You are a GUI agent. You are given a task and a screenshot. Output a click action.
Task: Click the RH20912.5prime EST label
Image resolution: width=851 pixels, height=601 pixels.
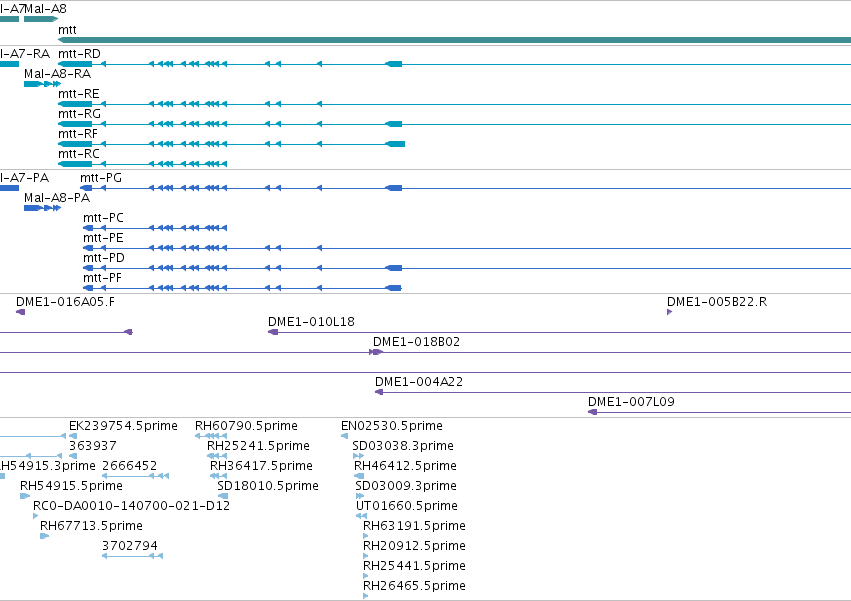pos(414,546)
